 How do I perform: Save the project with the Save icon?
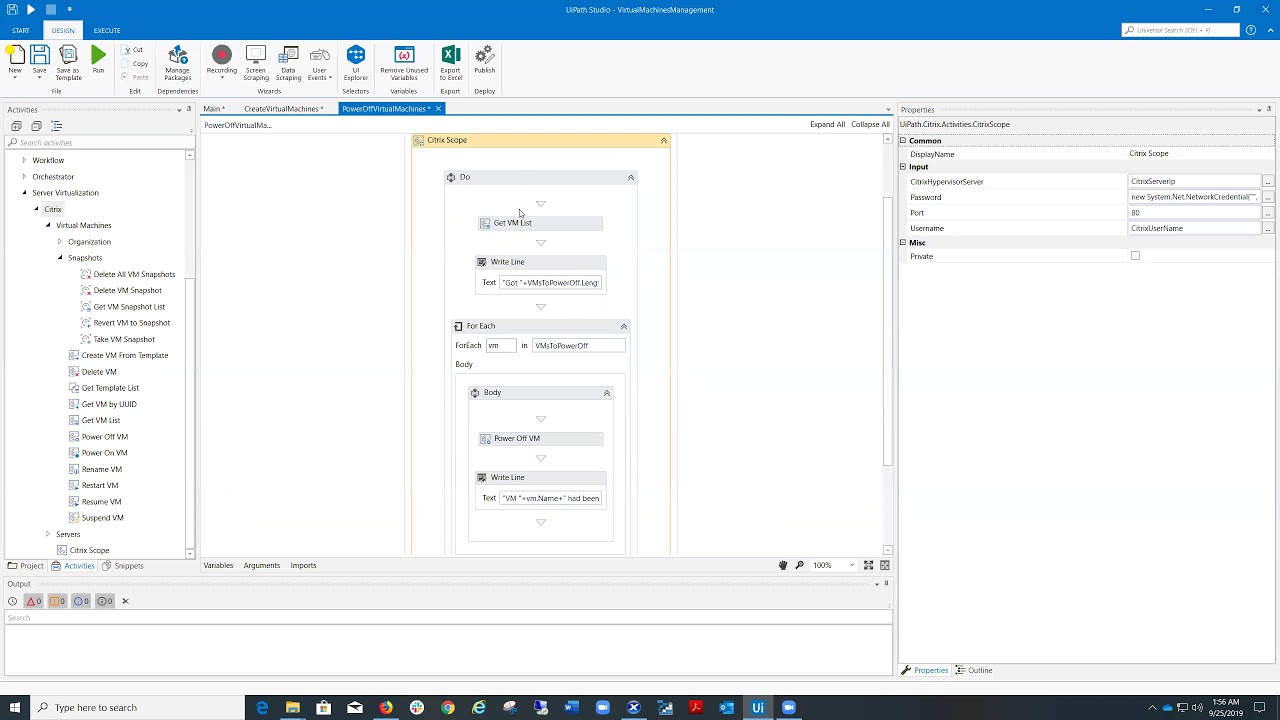pyautogui.click(x=39, y=60)
